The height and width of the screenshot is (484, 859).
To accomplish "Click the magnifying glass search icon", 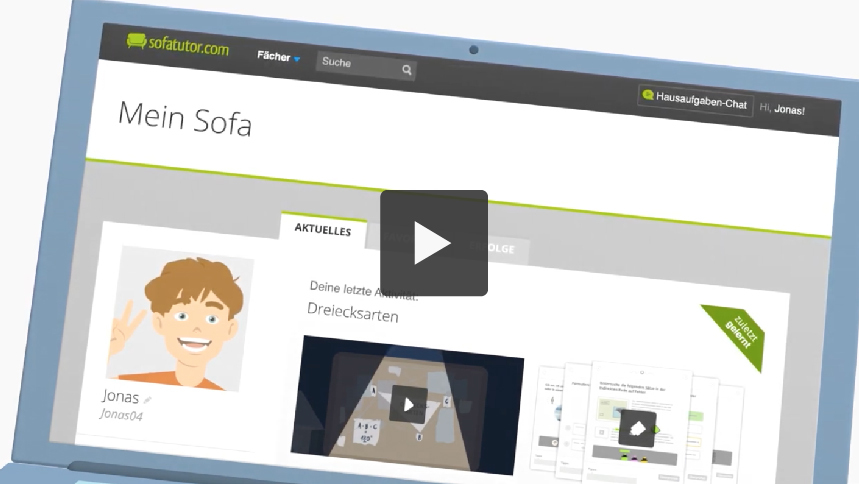I will pos(407,70).
